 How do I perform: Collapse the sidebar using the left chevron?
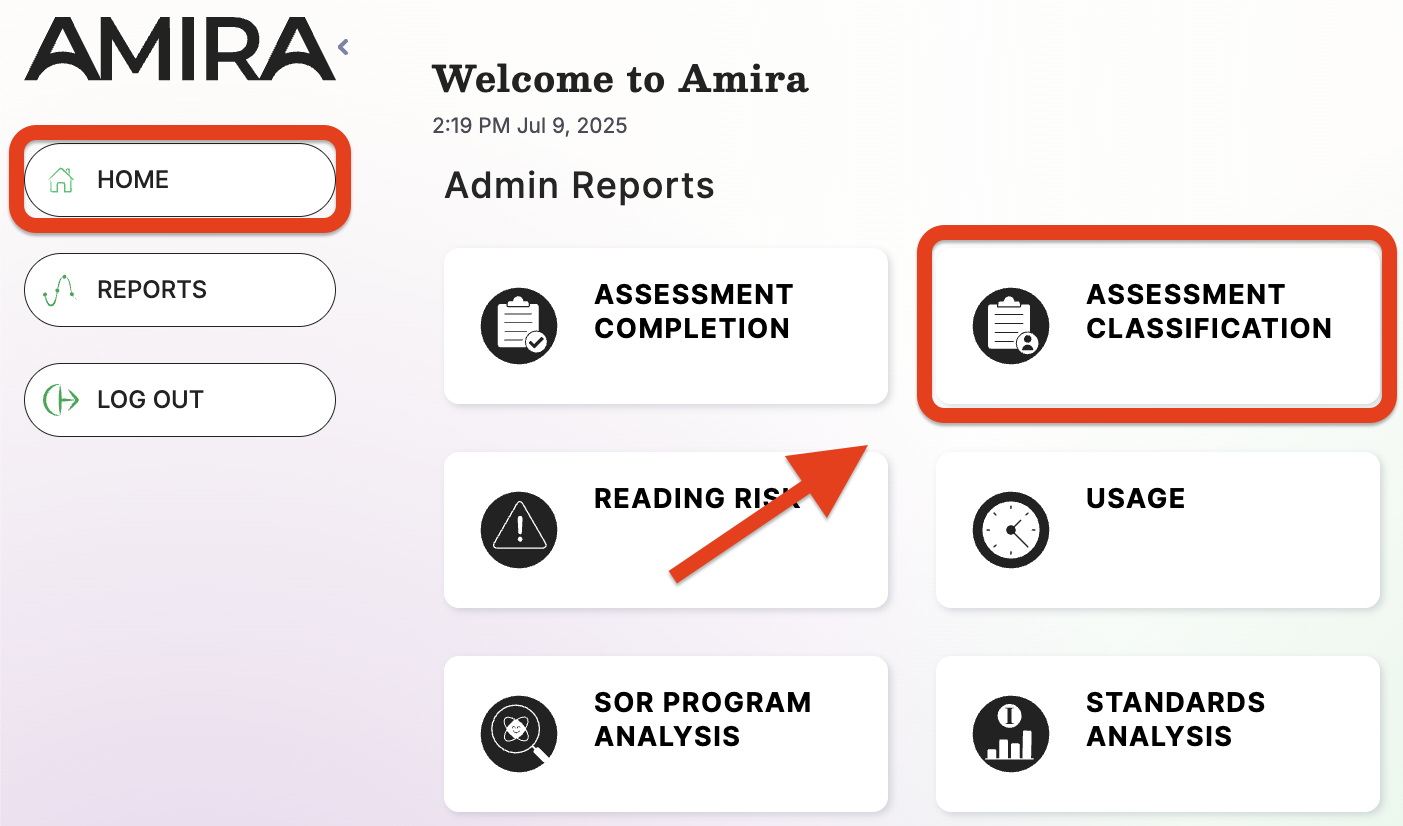[342, 46]
